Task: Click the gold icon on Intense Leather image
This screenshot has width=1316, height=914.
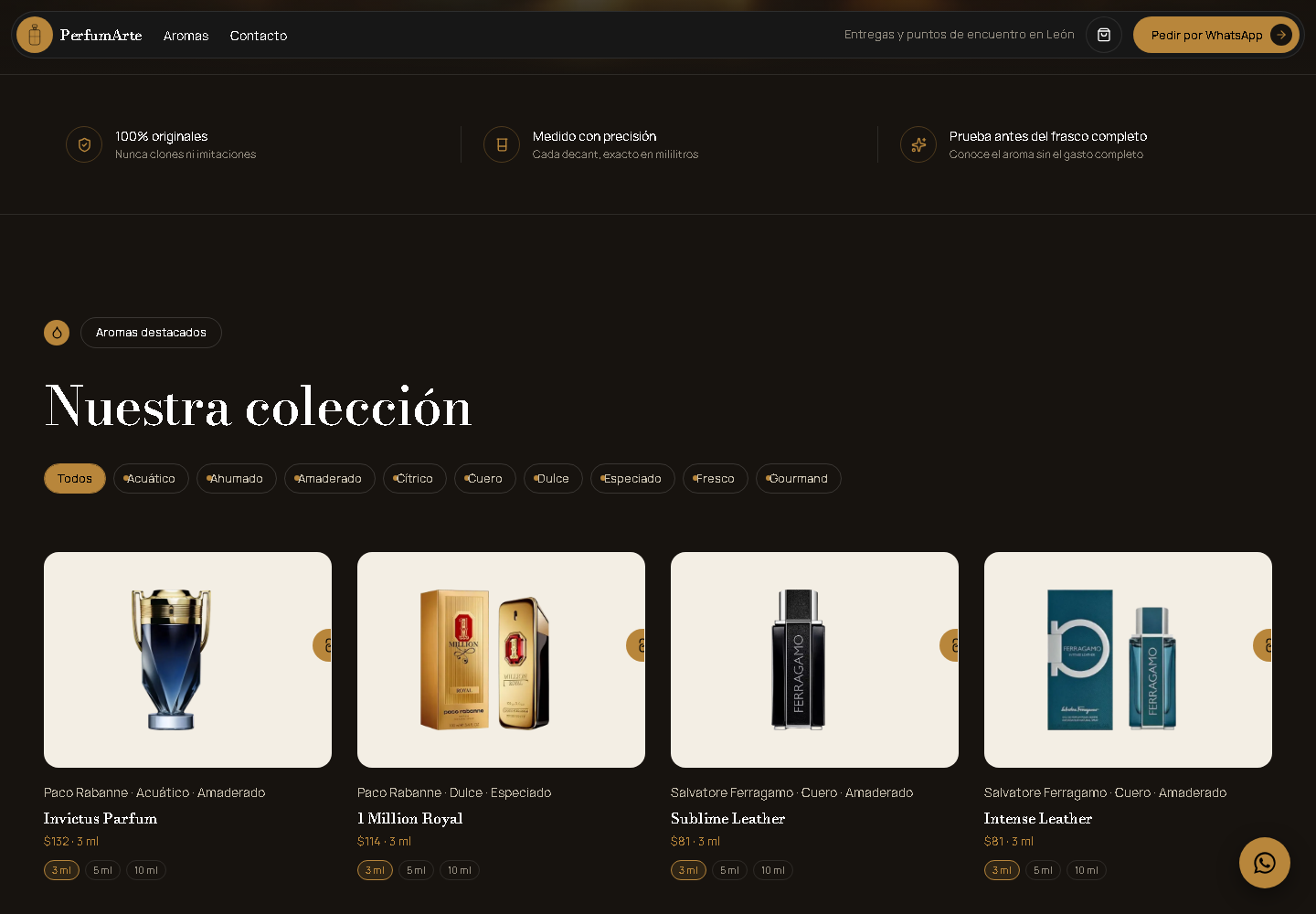Action: (x=1263, y=645)
